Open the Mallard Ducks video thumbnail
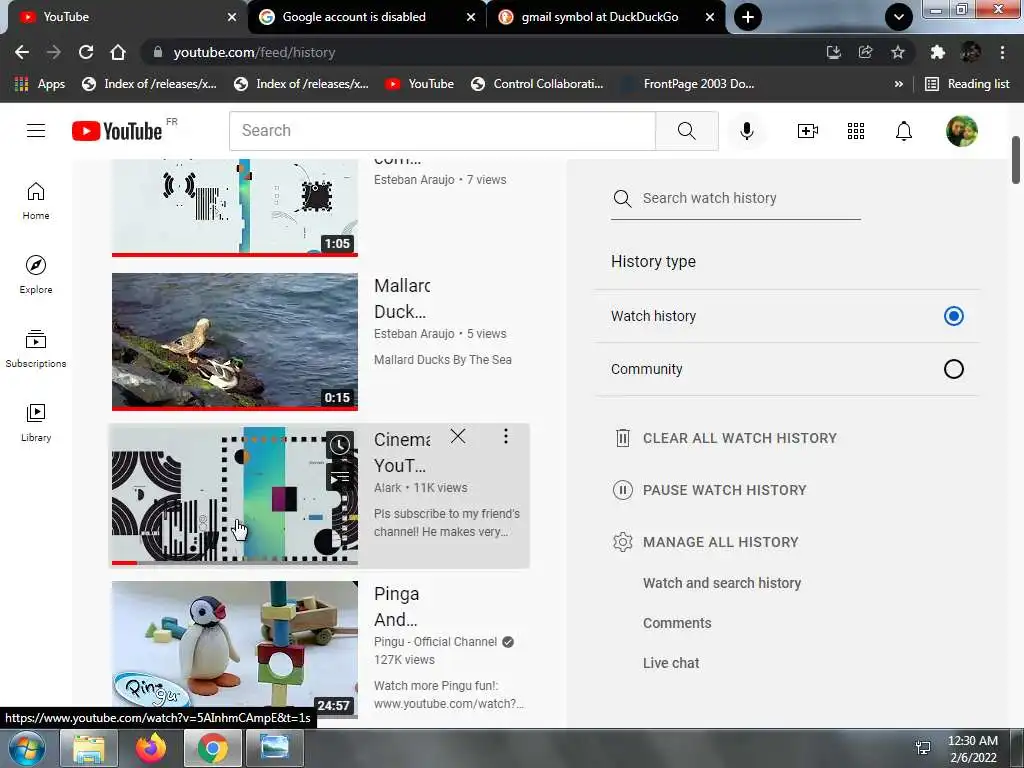 click(234, 342)
